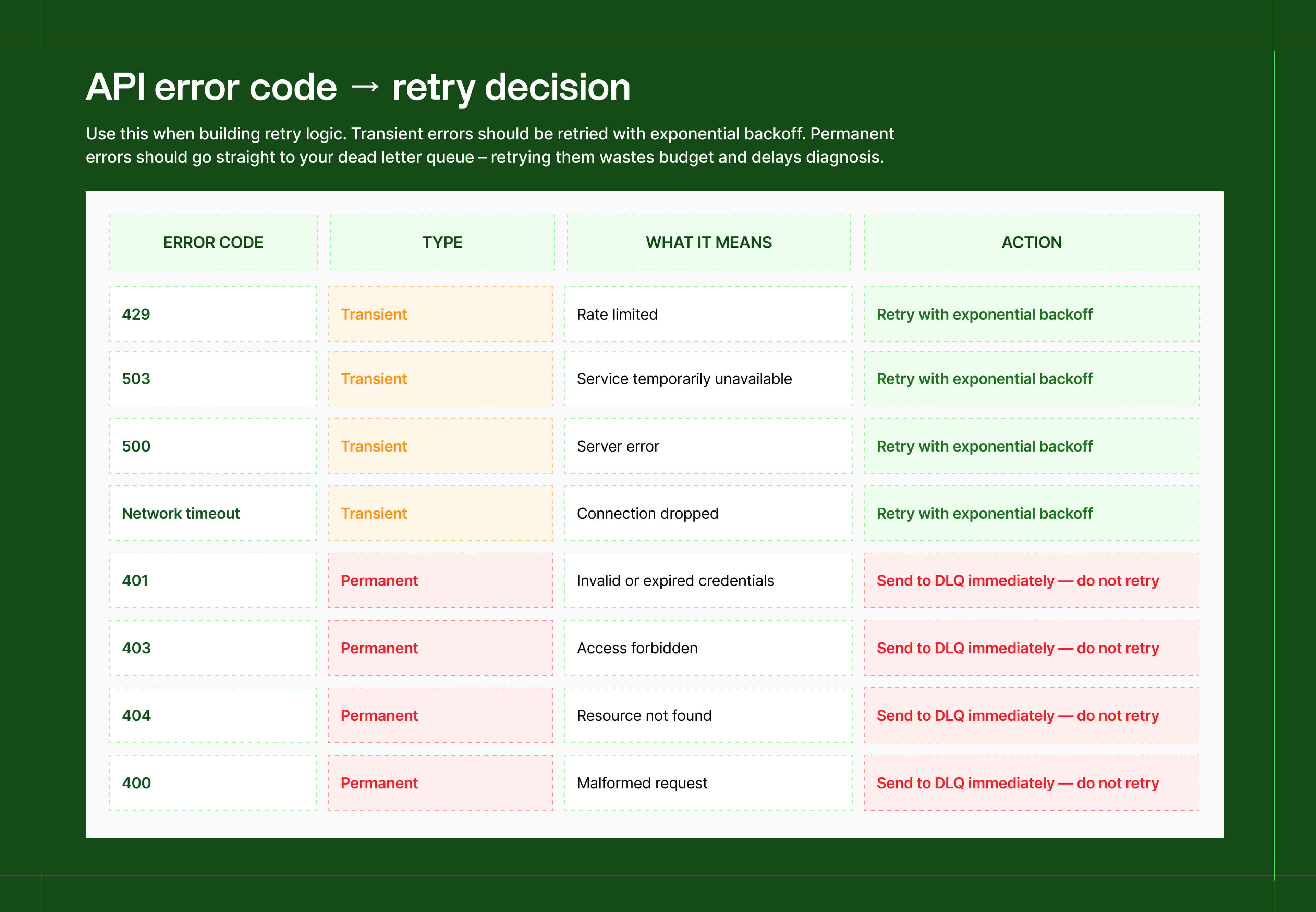This screenshot has width=1316, height=912.
Task: Click the Permanent type in 400 row
Action: coord(441,783)
